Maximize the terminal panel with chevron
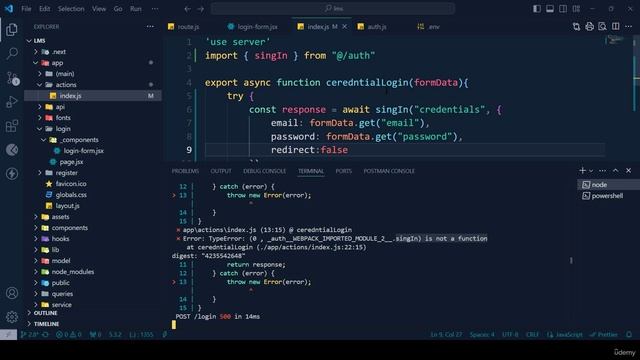 coord(616,171)
